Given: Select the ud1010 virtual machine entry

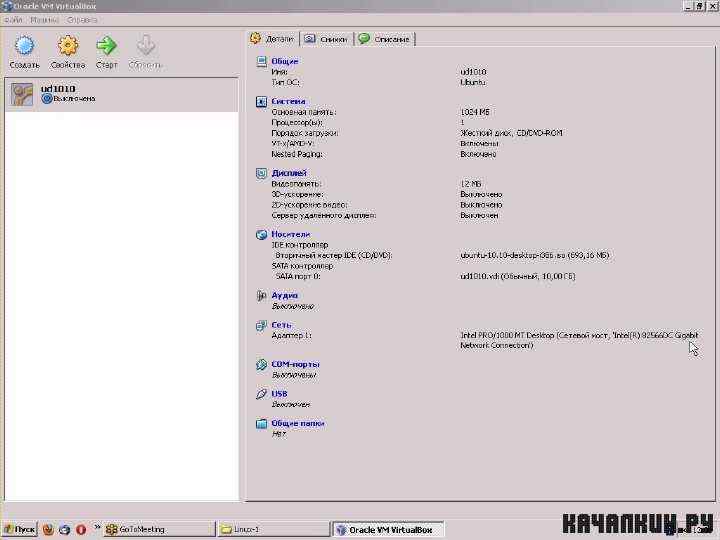Looking at the screenshot, I should pyautogui.click(x=122, y=95).
